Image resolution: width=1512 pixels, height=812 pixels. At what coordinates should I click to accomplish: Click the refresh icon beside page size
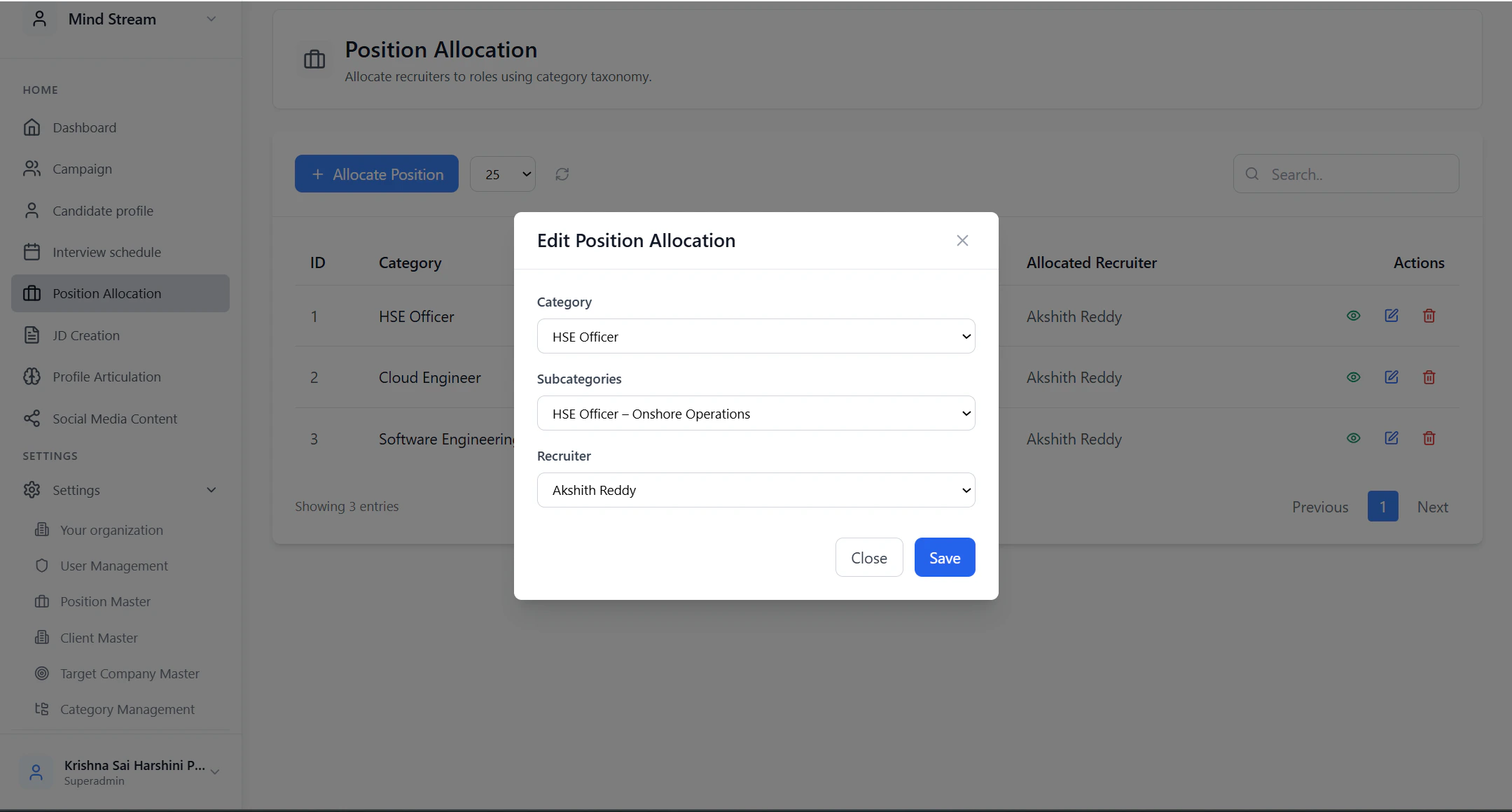[562, 174]
